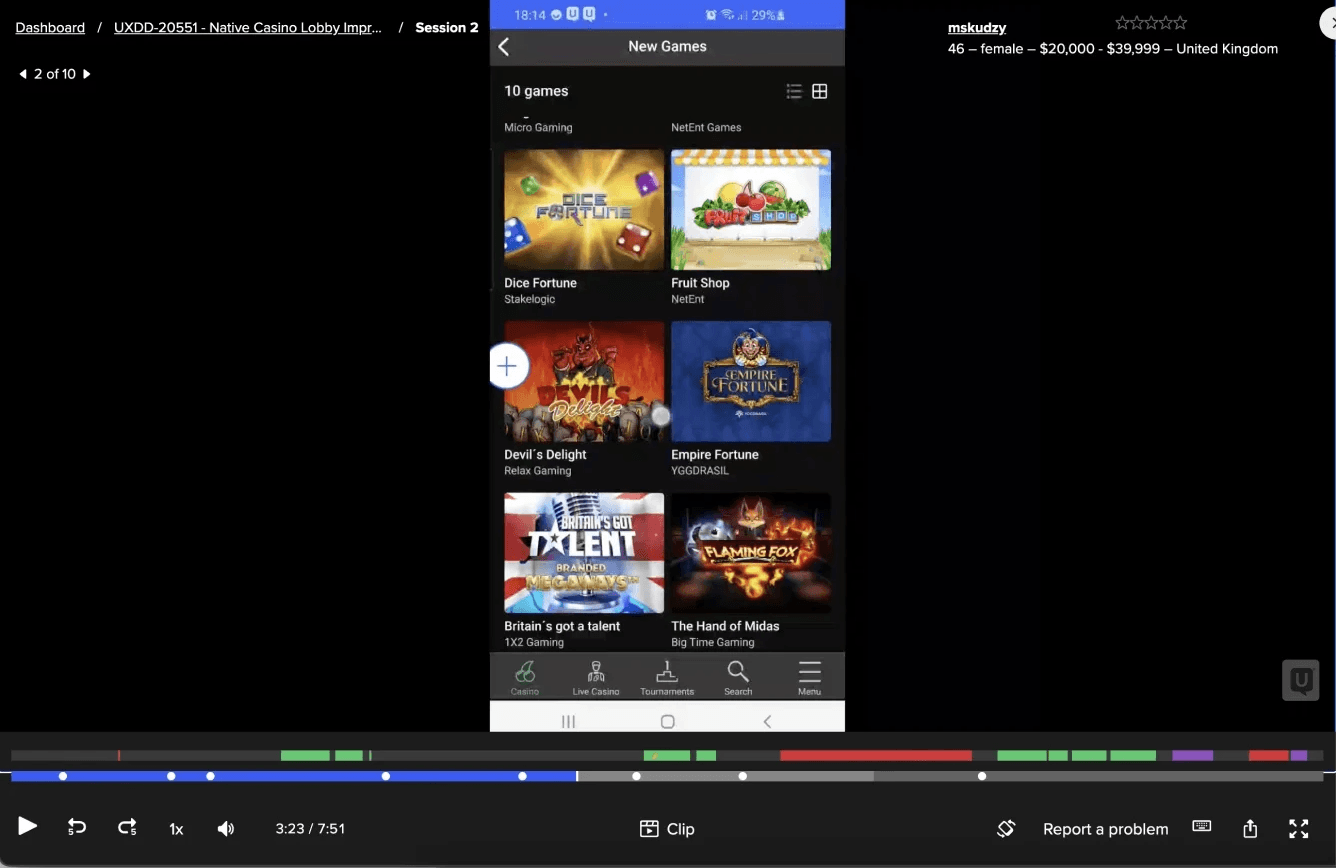This screenshot has width=1336, height=868.
Task: Rewind the video five seconds
Action: click(77, 827)
